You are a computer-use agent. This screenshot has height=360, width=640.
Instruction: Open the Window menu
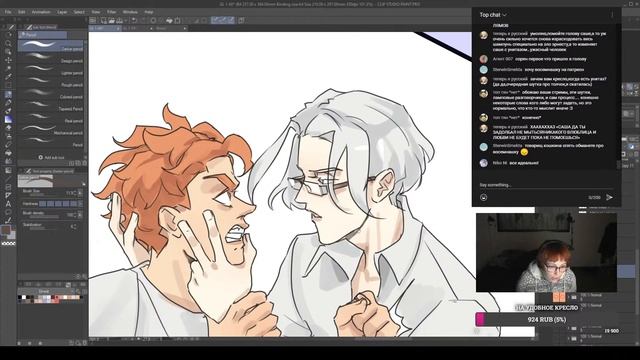(130, 12)
